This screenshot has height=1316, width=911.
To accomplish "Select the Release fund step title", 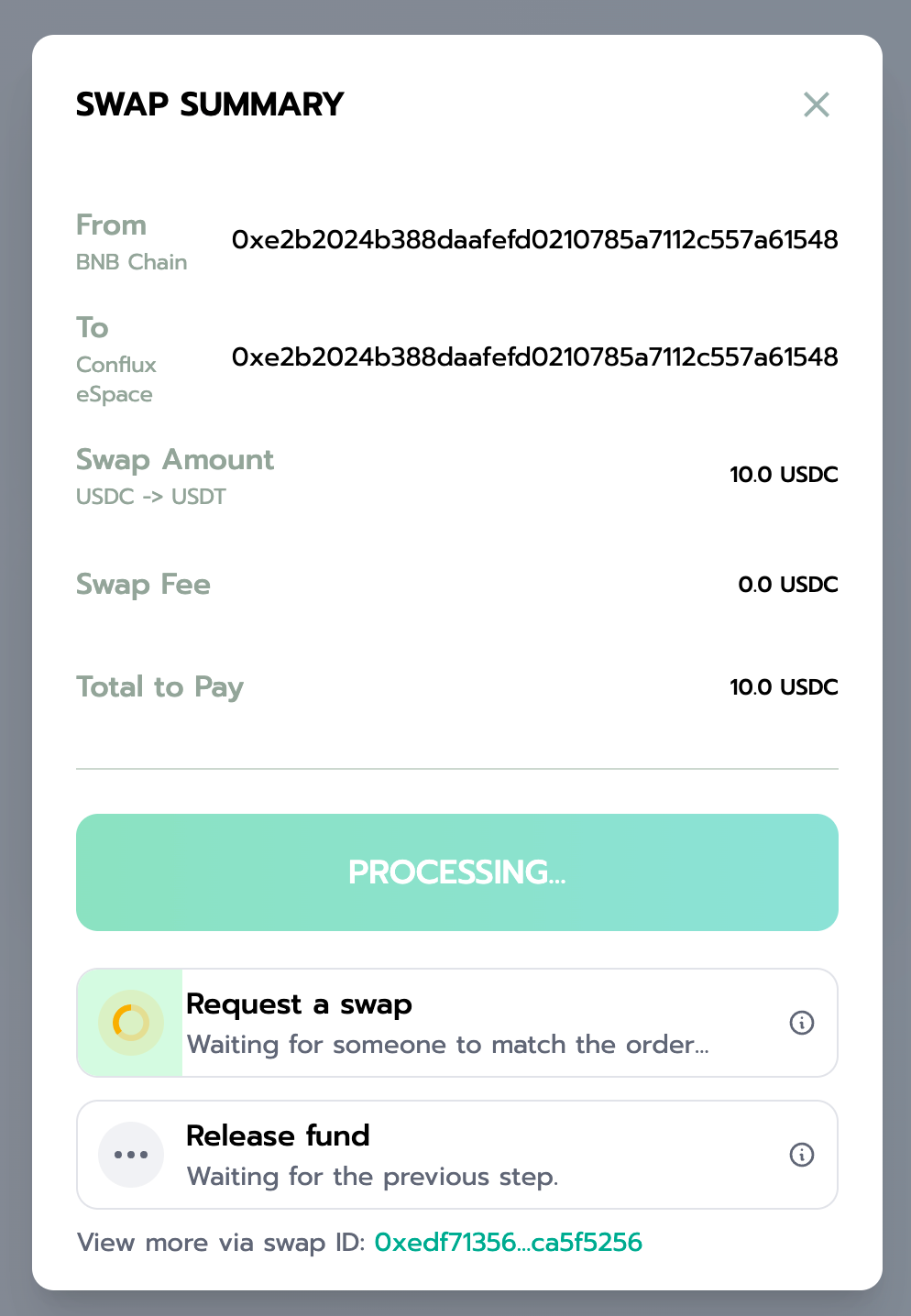I will pos(278,1136).
